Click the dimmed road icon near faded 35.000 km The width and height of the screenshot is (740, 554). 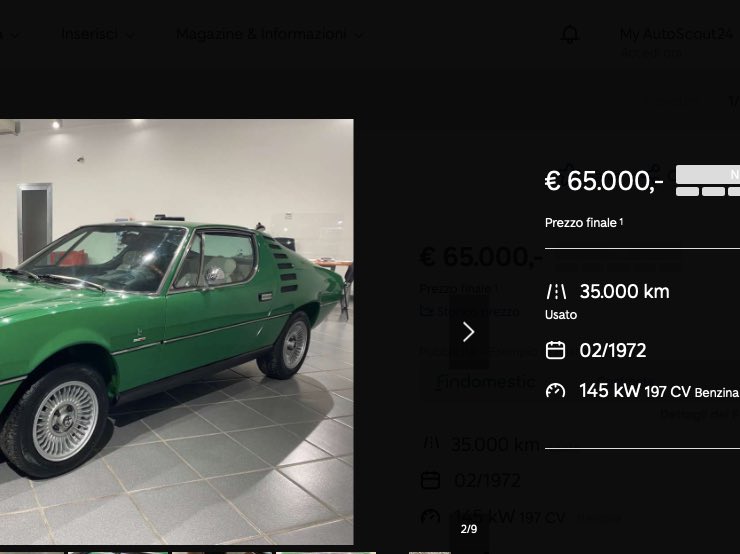[x=431, y=443]
